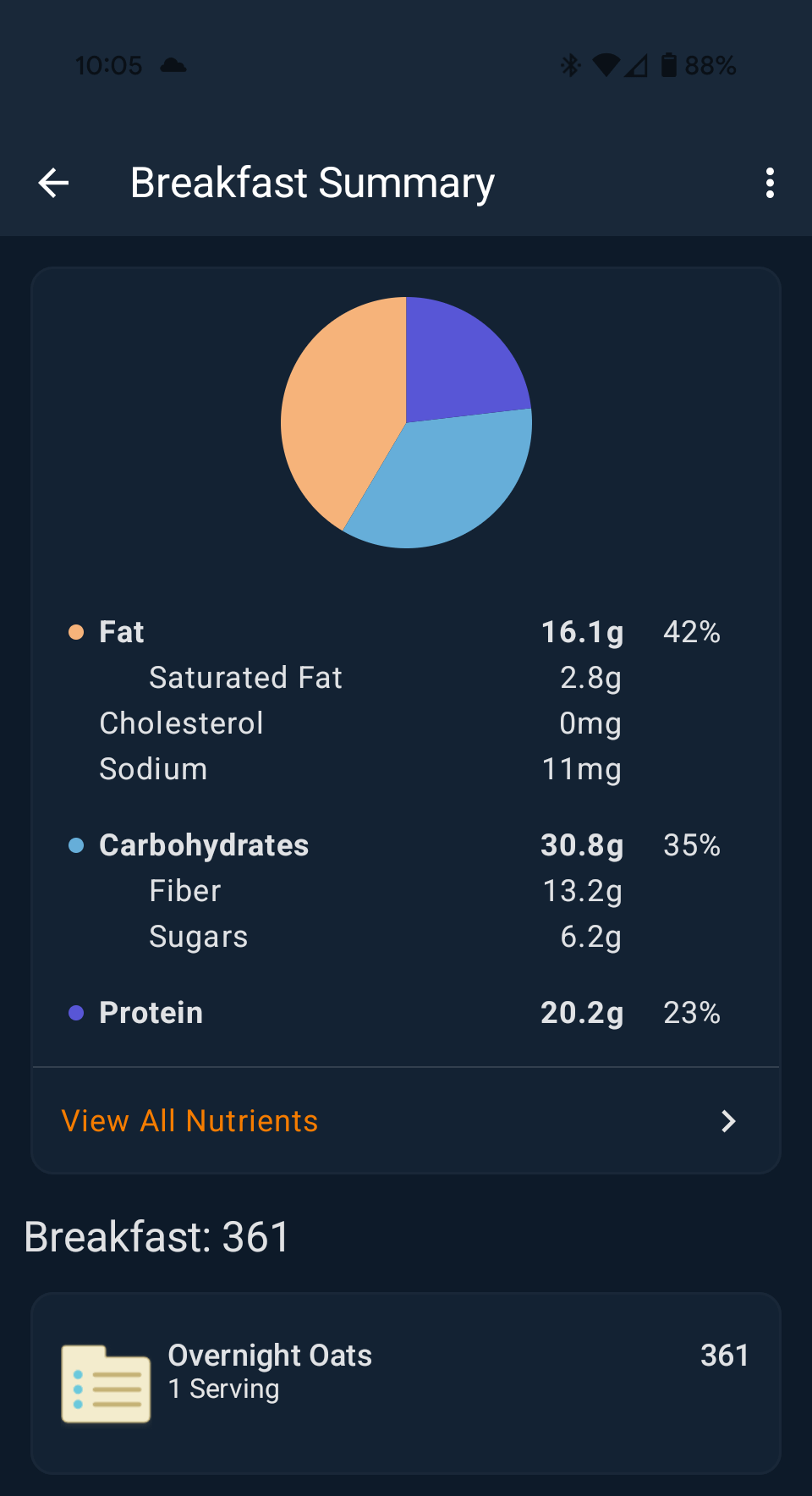Tap the Wi-Fi signal icon
Image resolution: width=812 pixels, height=1496 pixels.
coord(606,65)
